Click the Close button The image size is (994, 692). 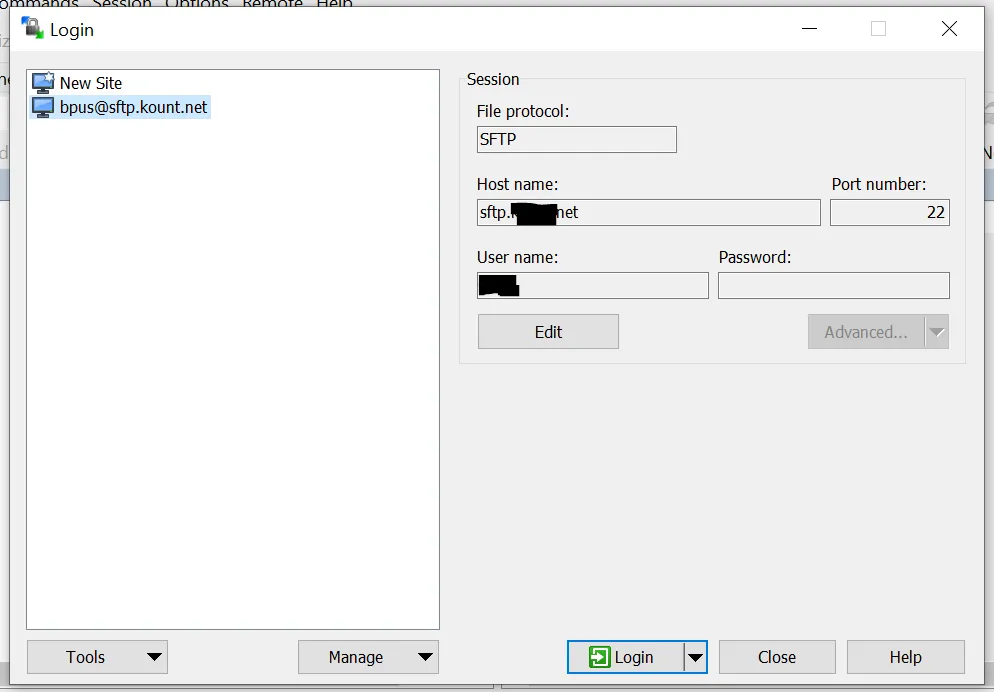coord(777,657)
